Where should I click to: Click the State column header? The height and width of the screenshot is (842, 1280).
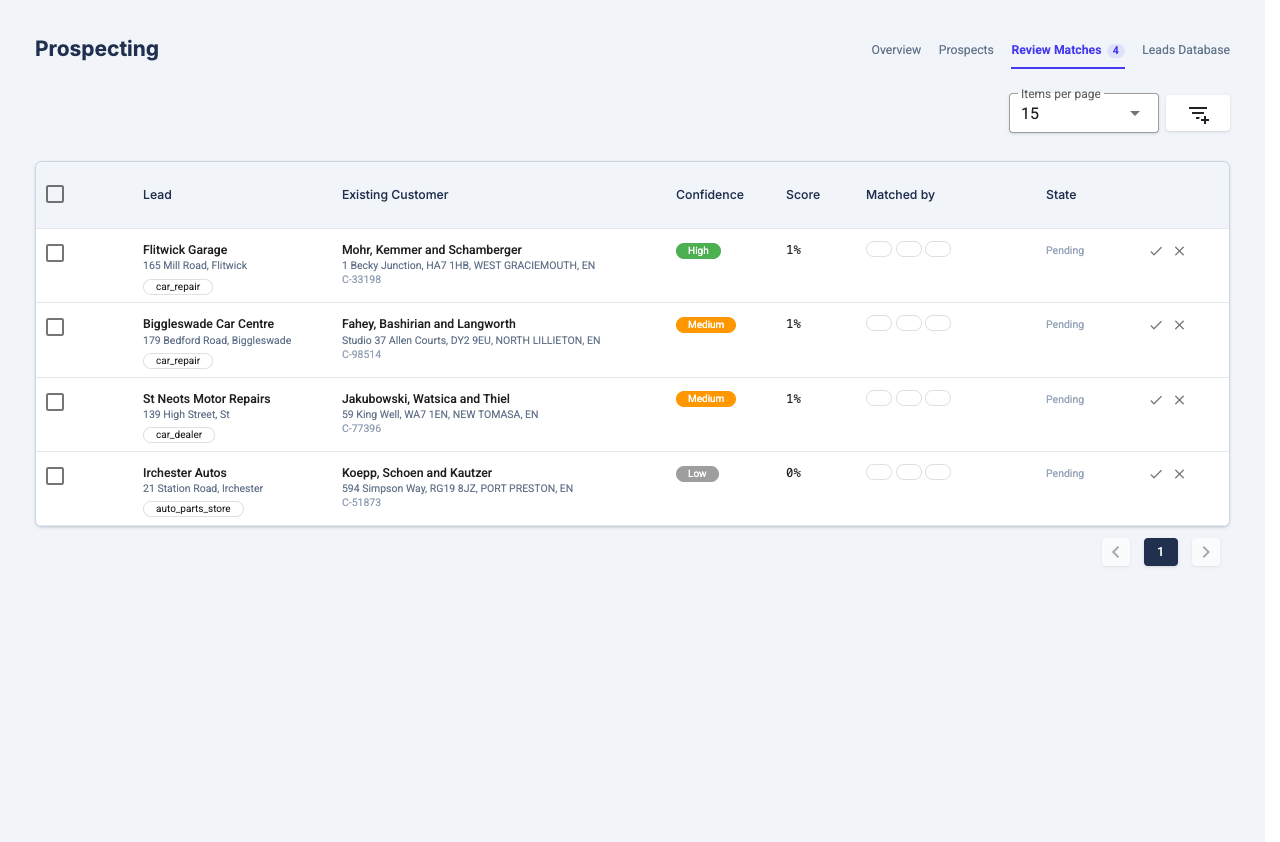point(1061,195)
